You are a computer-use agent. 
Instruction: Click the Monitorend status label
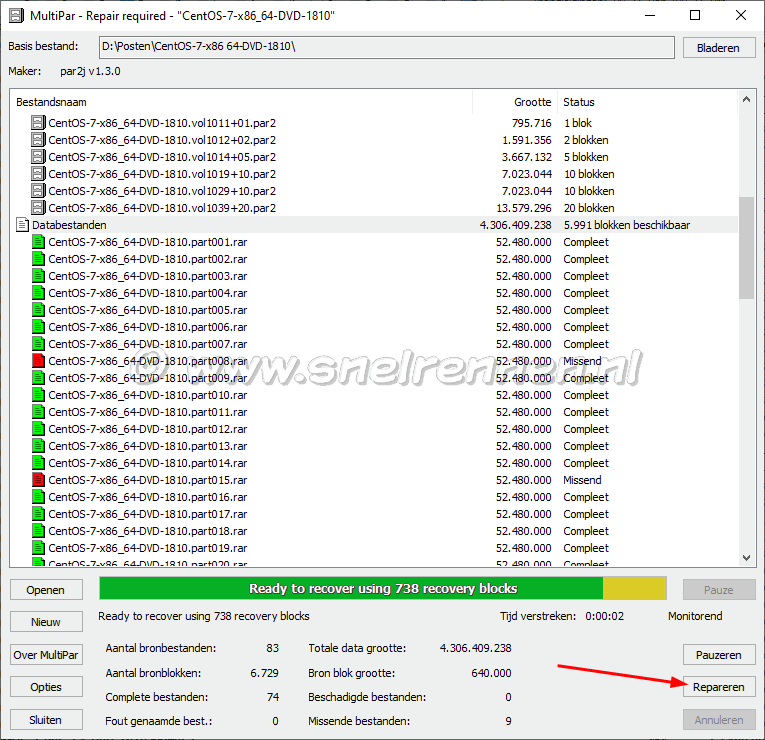pos(695,616)
